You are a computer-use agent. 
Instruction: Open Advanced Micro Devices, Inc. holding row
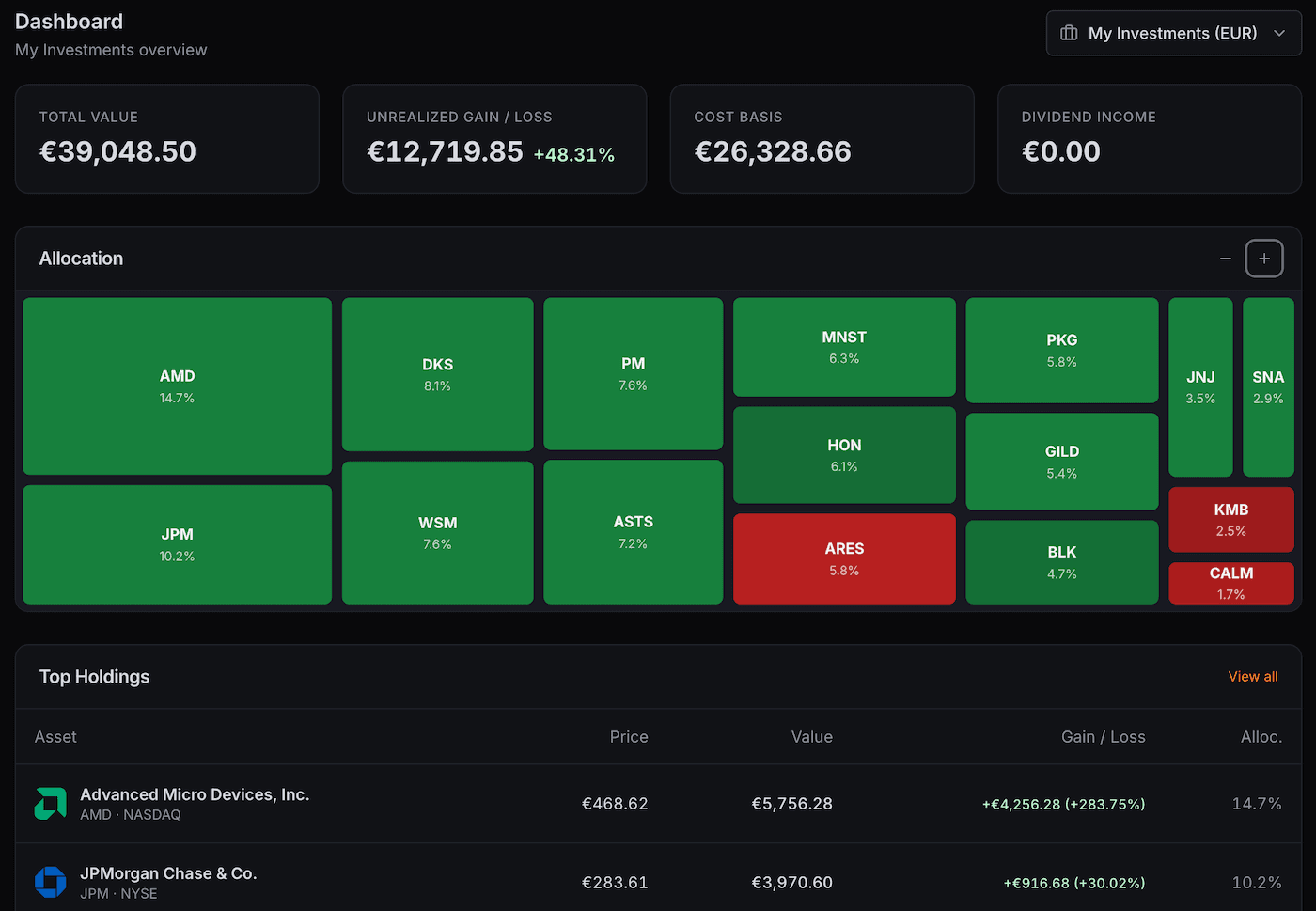point(658,804)
